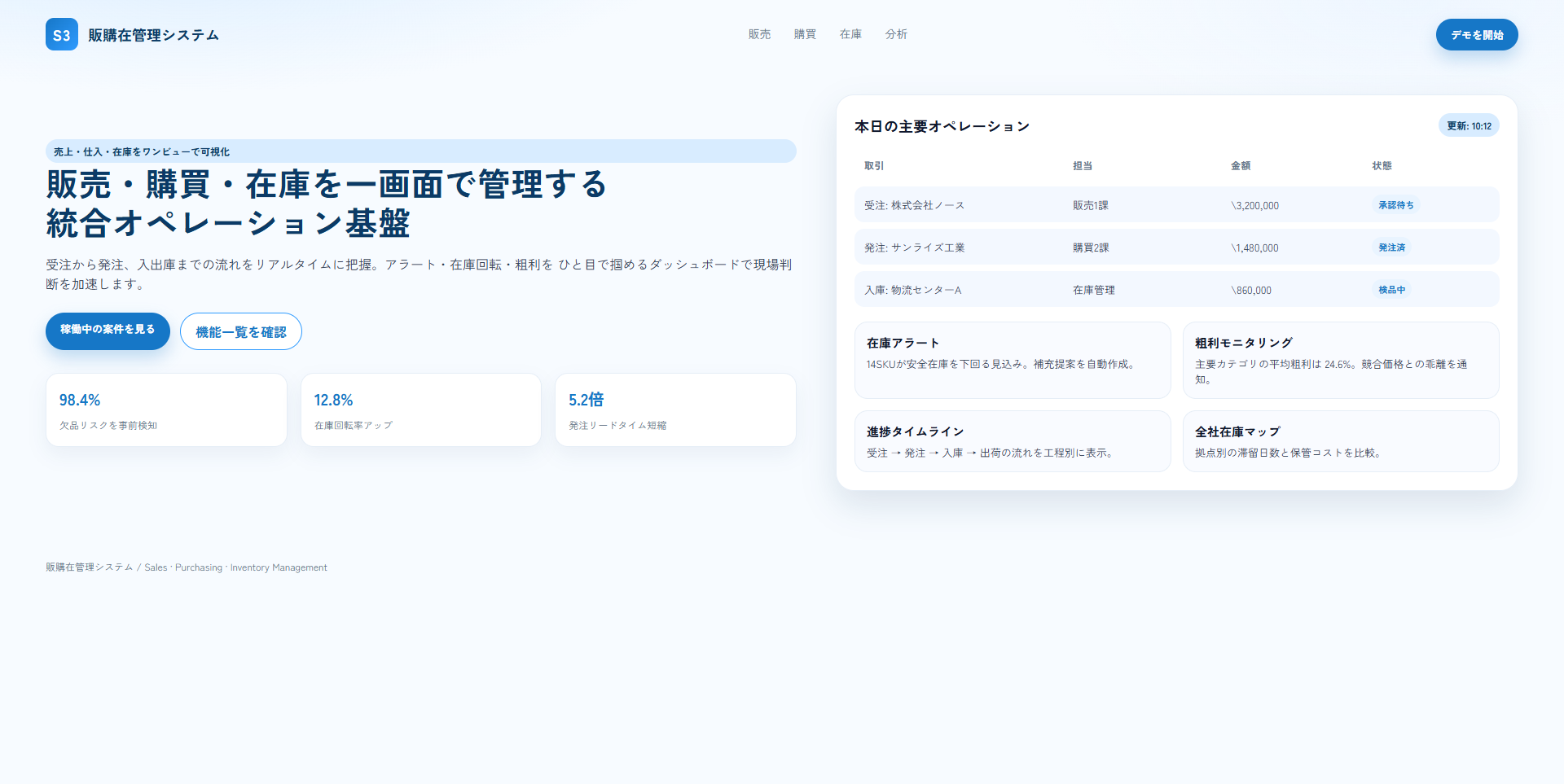1564x784 pixels.
Task: Click the 承認待ち status badge
Action: pos(1395,205)
